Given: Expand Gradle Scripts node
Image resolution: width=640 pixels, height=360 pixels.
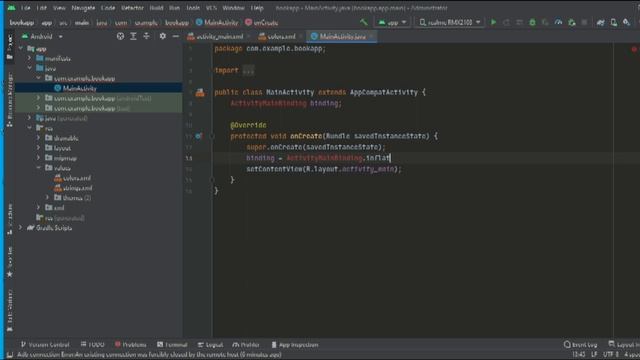Looking at the screenshot, I should pos(20,227).
